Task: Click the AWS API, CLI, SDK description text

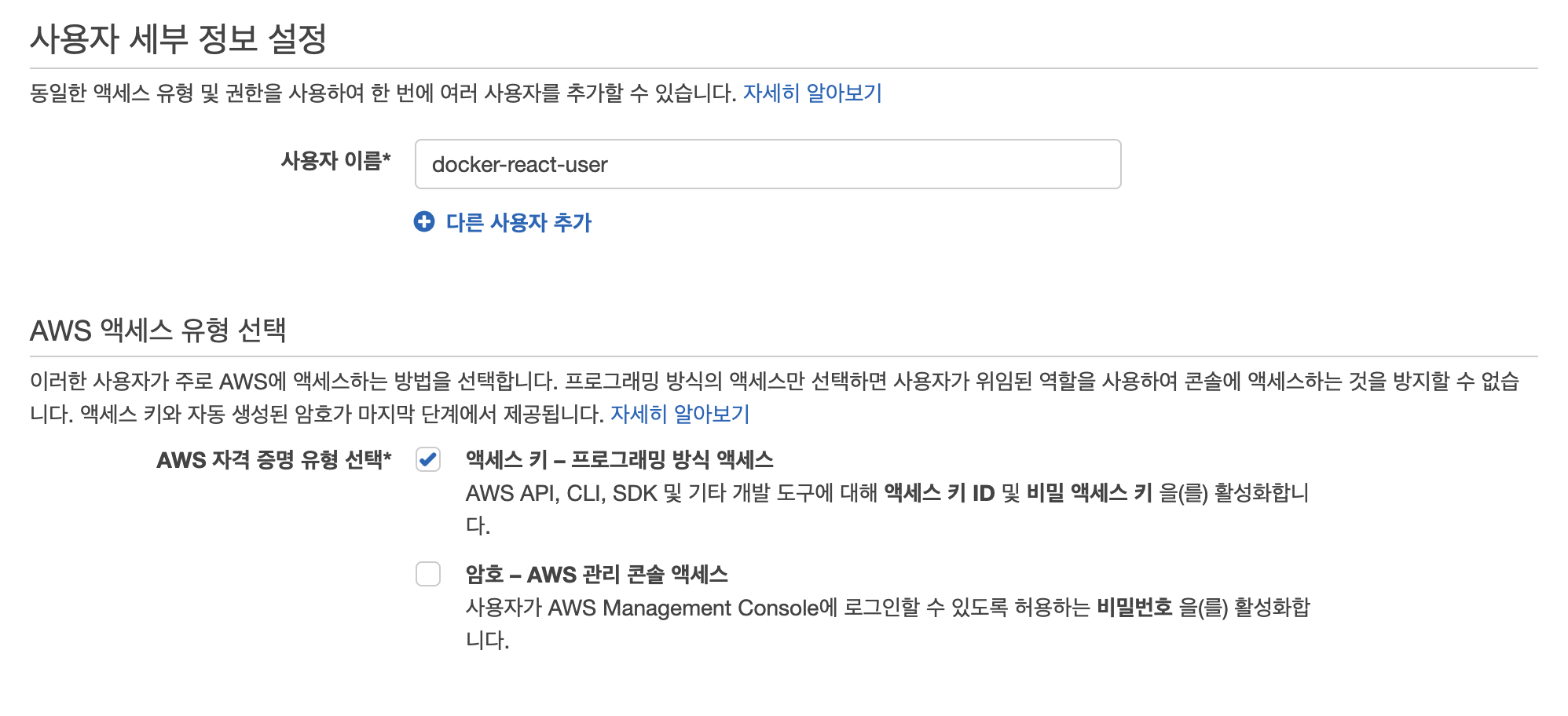Action: (887, 509)
